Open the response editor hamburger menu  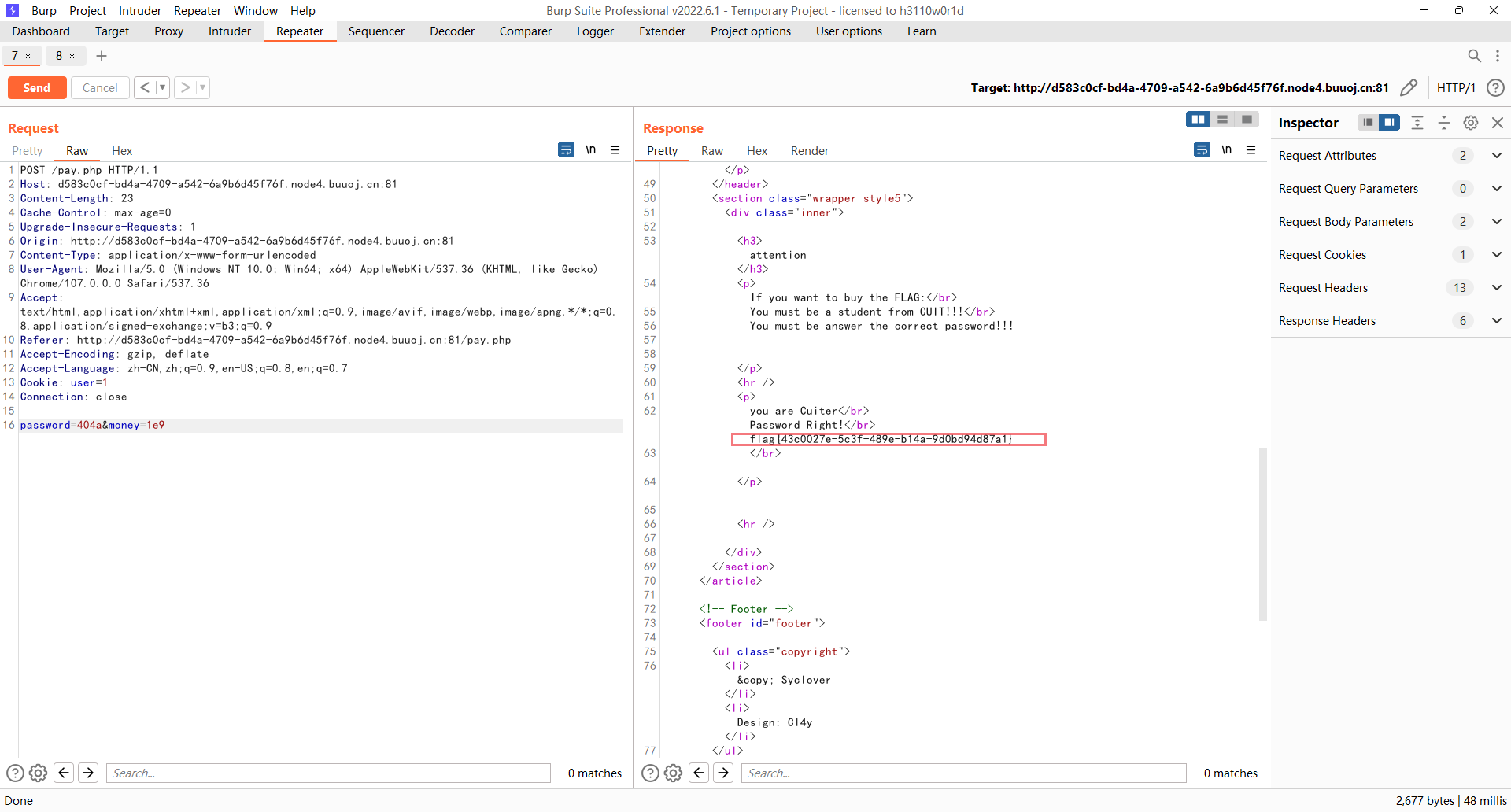pyautogui.click(x=1251, y=149)
